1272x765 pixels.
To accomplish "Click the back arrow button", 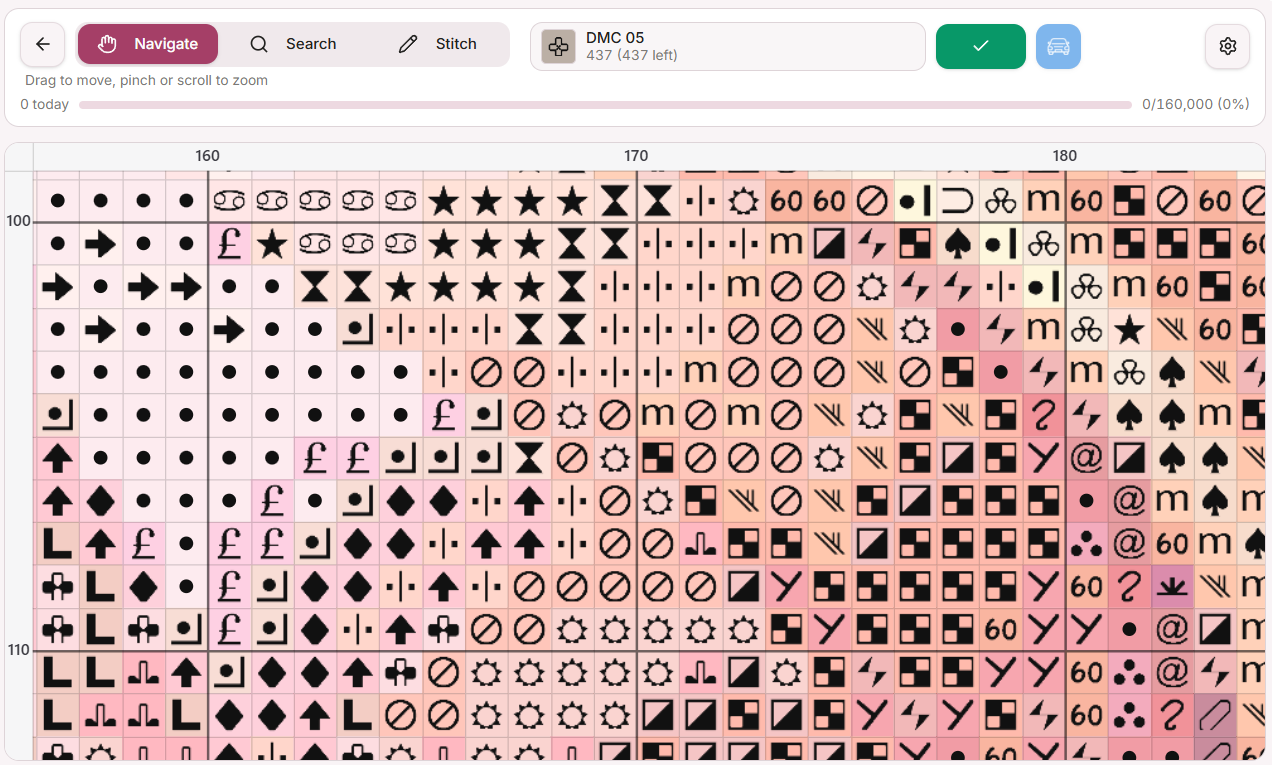I will coord(42,44).
